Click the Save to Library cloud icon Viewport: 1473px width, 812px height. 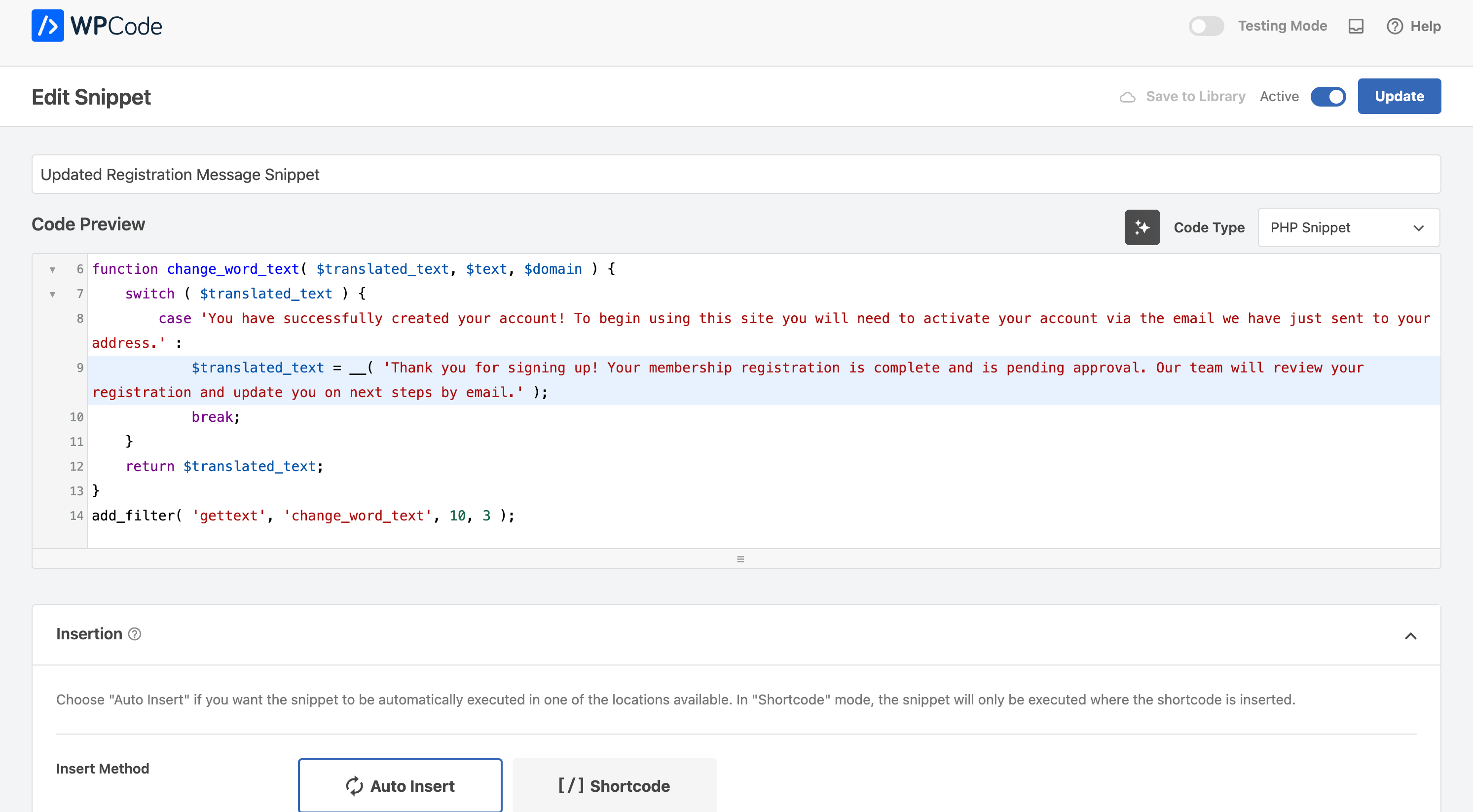click(x=1127, y=97)
